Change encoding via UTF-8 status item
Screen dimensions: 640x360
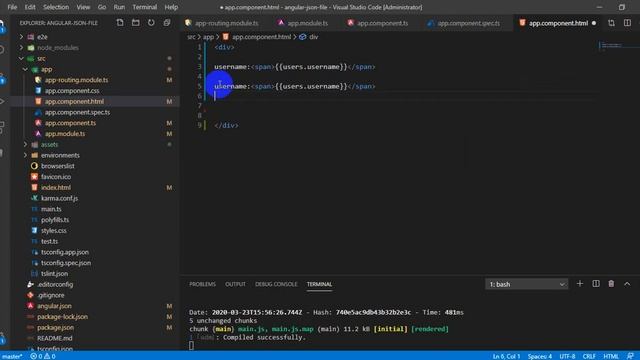[x=567, y=356]
